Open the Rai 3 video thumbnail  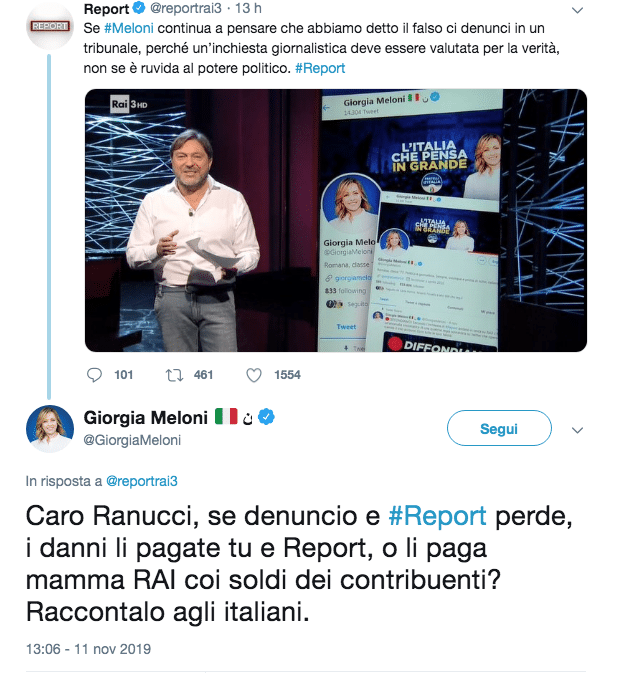click(x=336, y=221)
